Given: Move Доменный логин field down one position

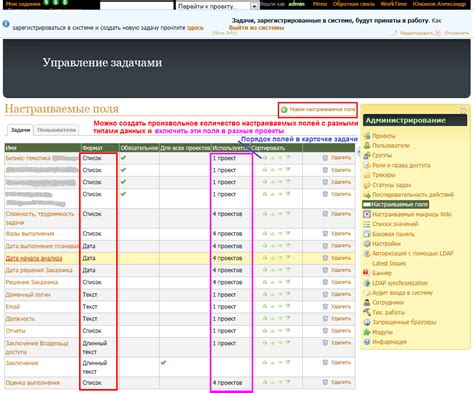Looking at the screenshot, I should pos(280,294).
